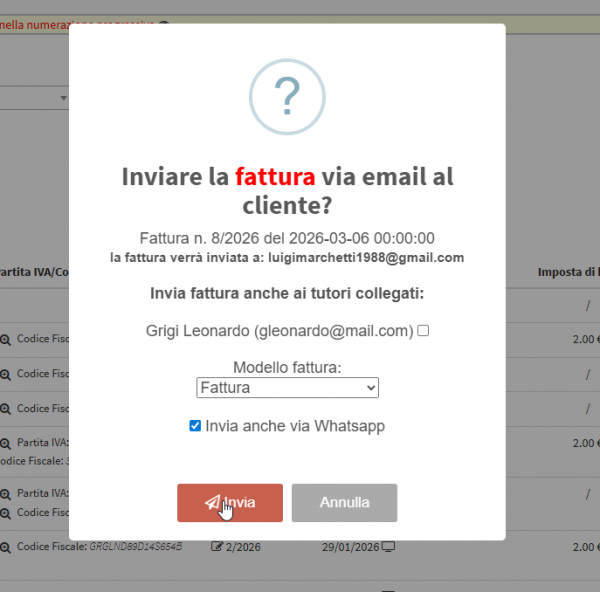Click magnifier icon on first Partita IVA row
The height and width of the screenshot is (592, 600).
(5, 443)
